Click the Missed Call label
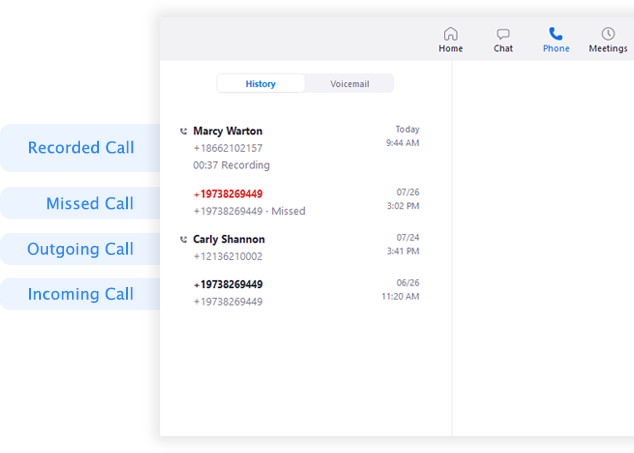This screenshot has width=634, height=453. coord(90,203)
